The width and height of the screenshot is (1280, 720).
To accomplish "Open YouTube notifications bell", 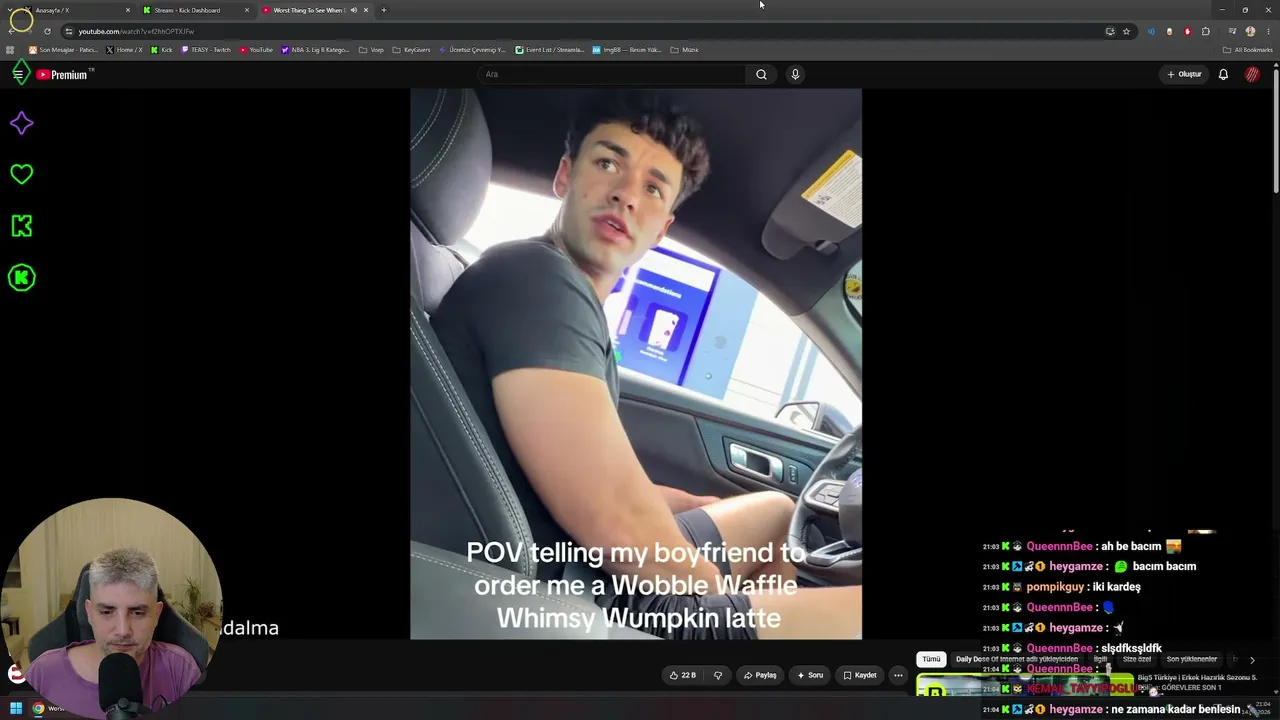I will (1223, 74).
